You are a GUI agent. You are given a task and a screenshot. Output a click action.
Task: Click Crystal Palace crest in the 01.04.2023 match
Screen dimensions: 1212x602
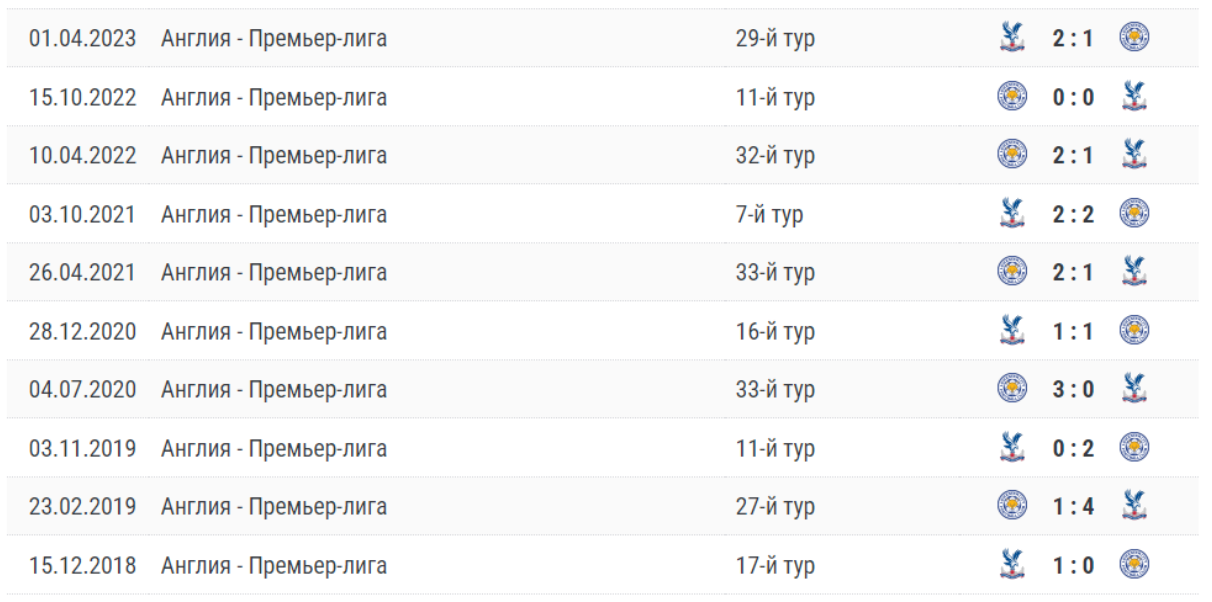click(1012, 38)
